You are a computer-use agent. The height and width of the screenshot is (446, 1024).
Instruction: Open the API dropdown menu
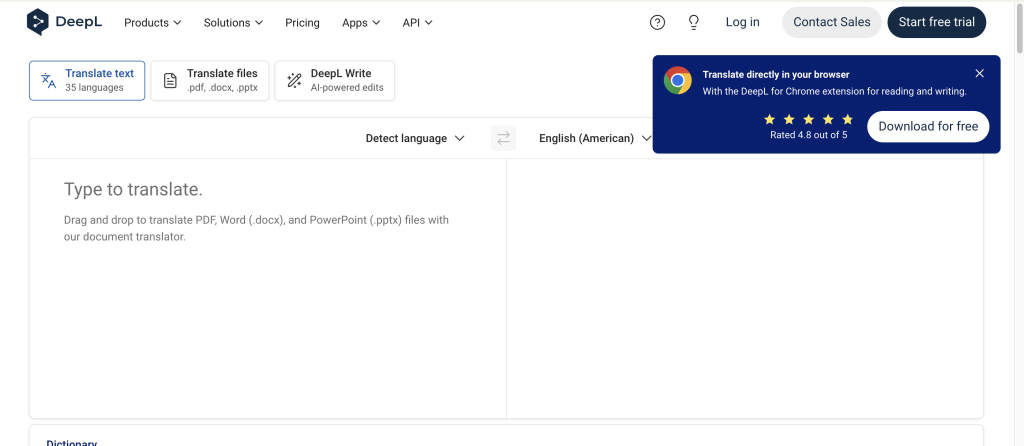click(x=417, y=23)
